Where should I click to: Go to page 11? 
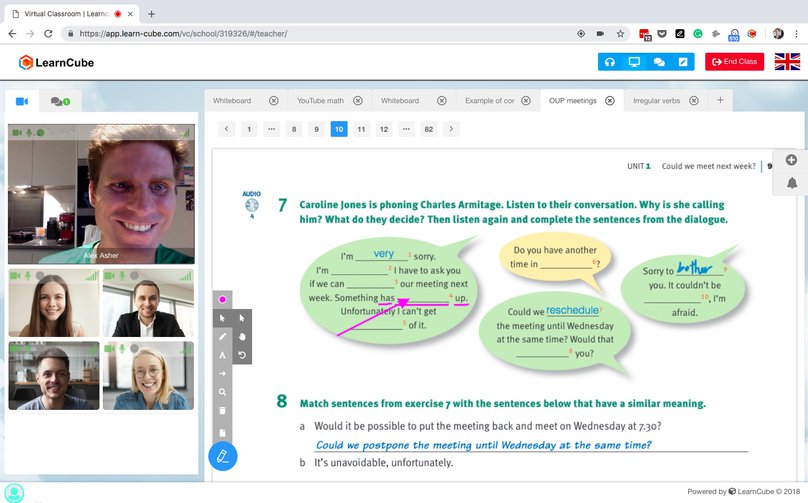click(361, 129)
